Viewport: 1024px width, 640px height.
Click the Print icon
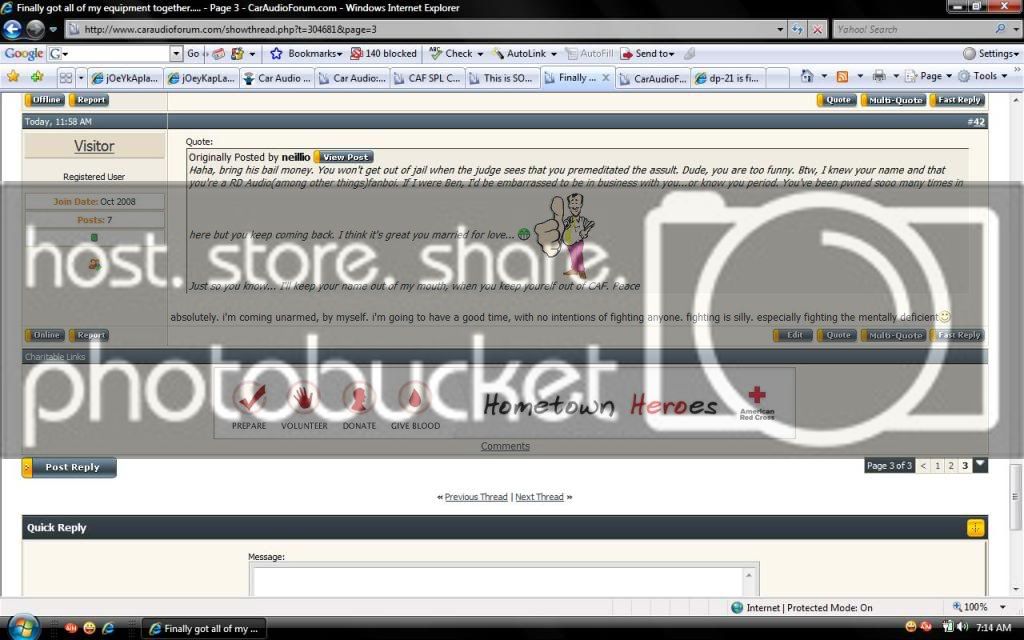coord(879,76)
